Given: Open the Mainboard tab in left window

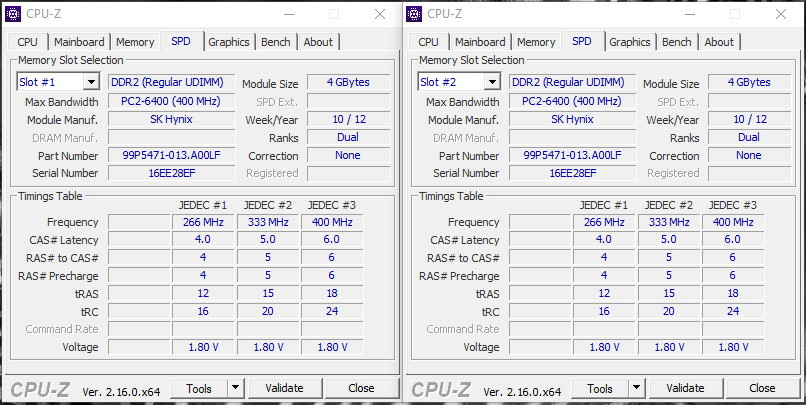Looking at the screenshot, I should coord(79,42).
